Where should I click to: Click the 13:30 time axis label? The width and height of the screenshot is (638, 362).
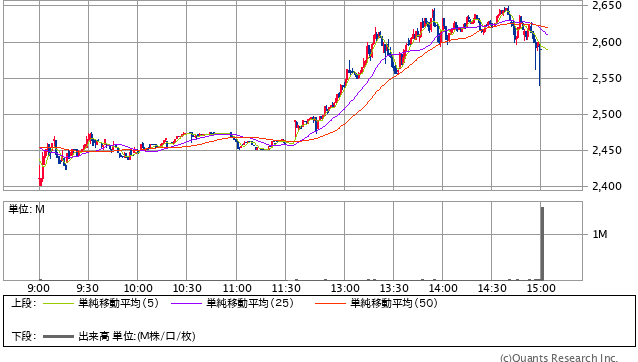(394, 288)
